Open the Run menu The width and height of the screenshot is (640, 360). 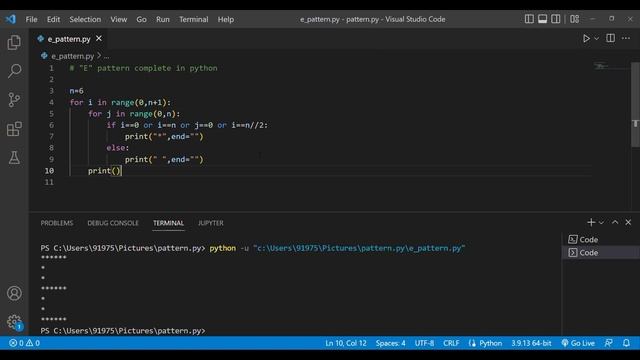coord(162,19)
